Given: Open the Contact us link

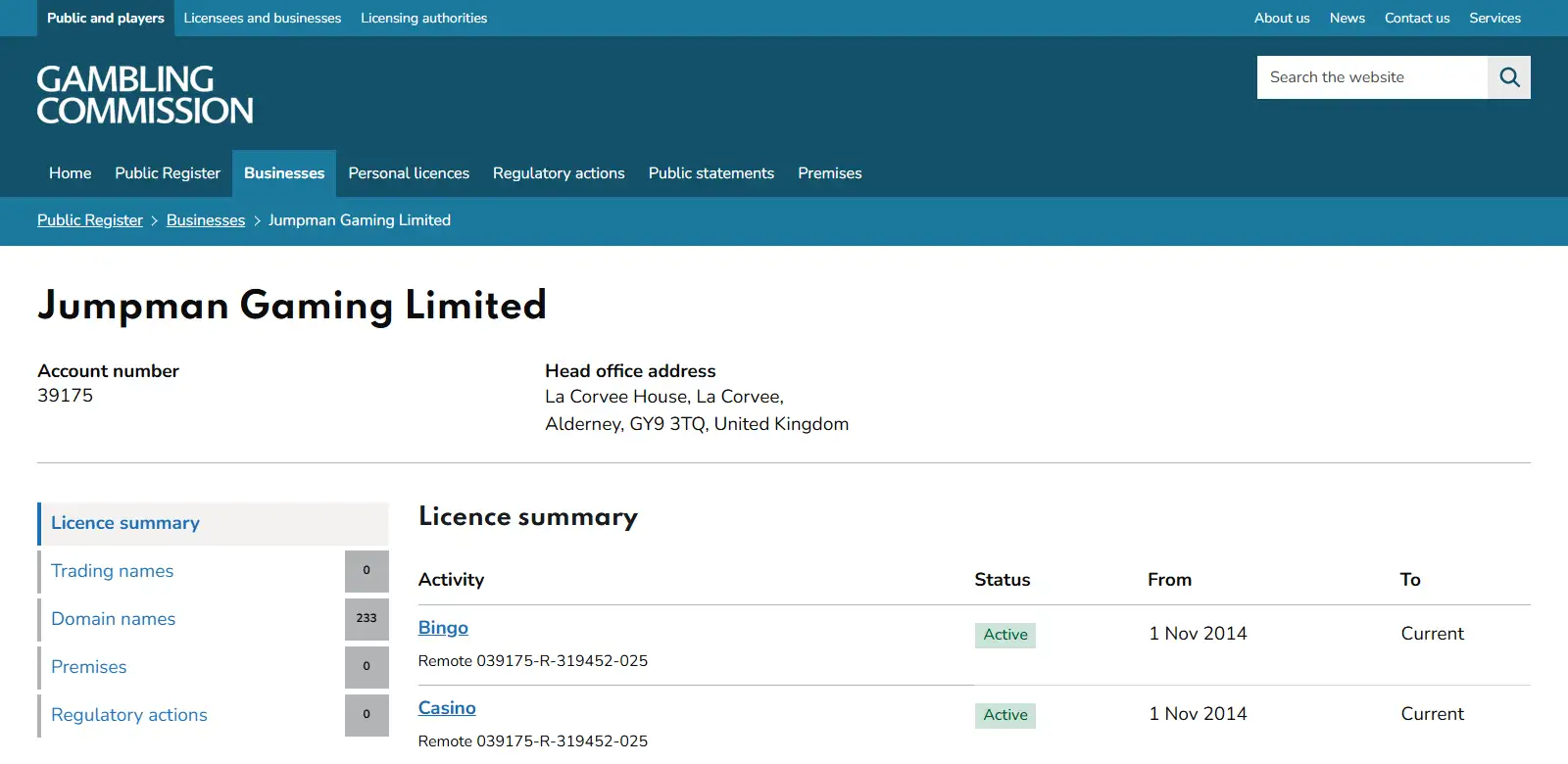Looking at the screenshot, I should (1417, 18).
